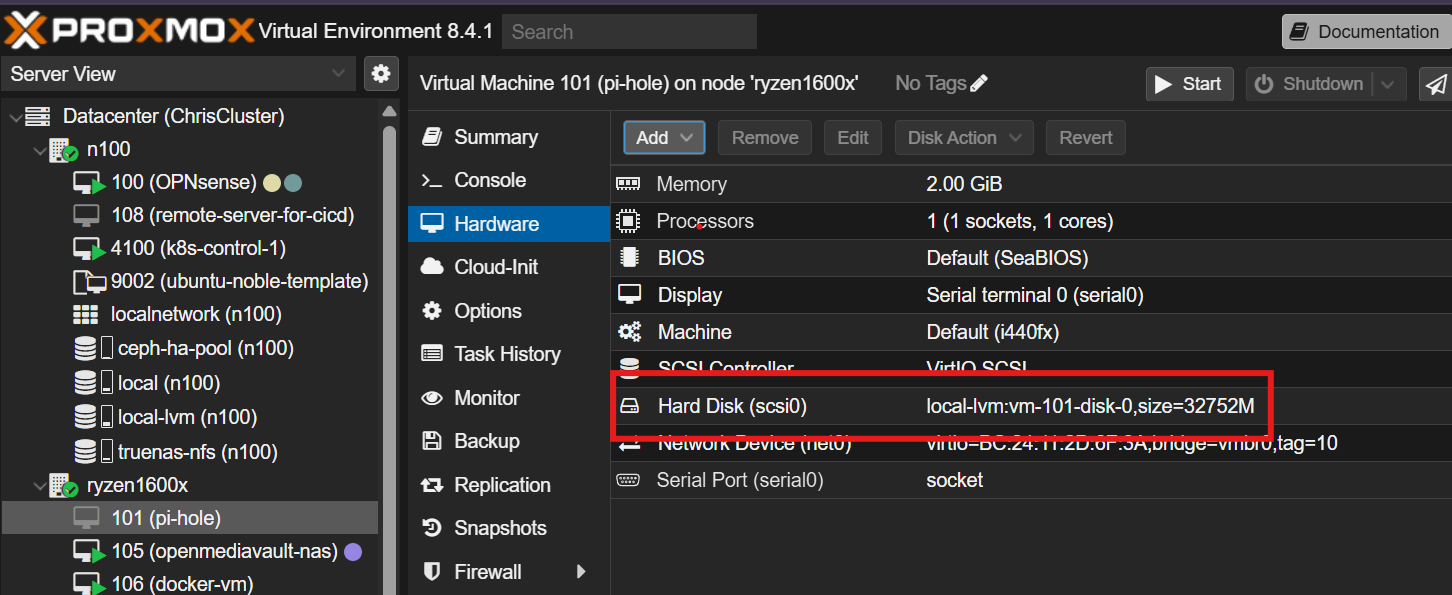Open the Summary tab
Image resolution: width=1452 pixels, height=595 pixels.
(x=509, y=137)
